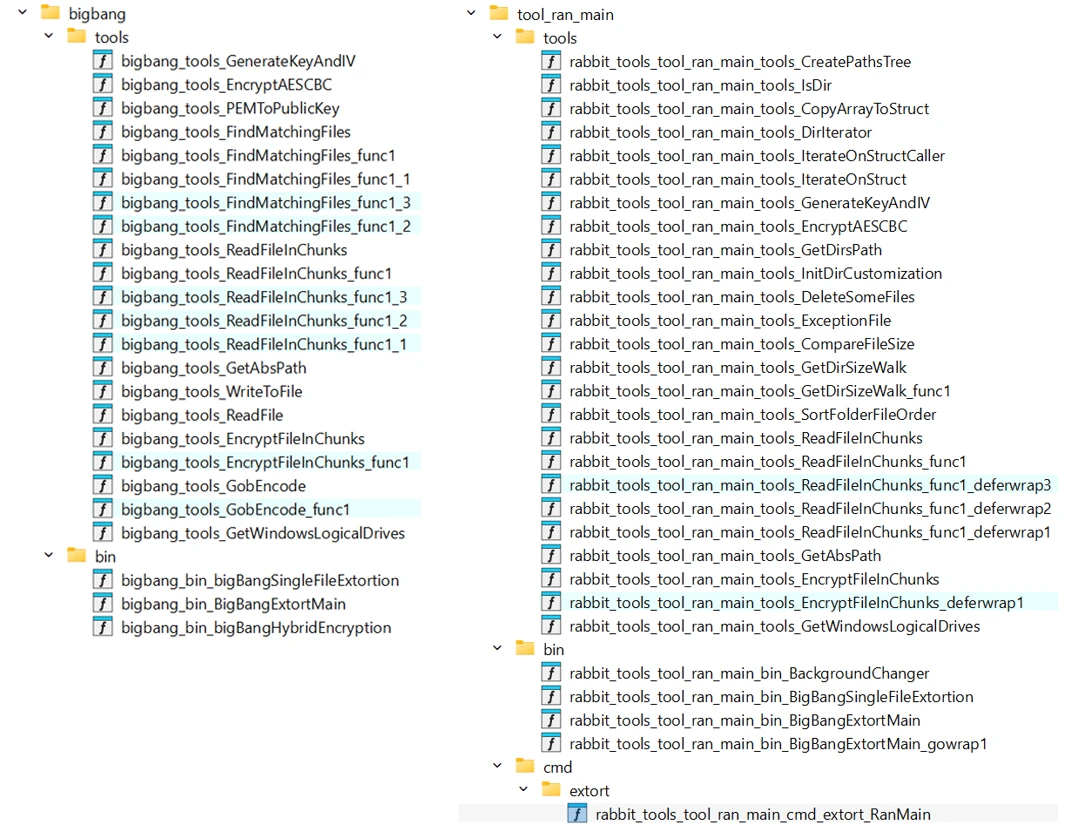Click function icon for rabbit InitDirCustomization
Screen dimensions: 1080x825
[x=551, y=273]
